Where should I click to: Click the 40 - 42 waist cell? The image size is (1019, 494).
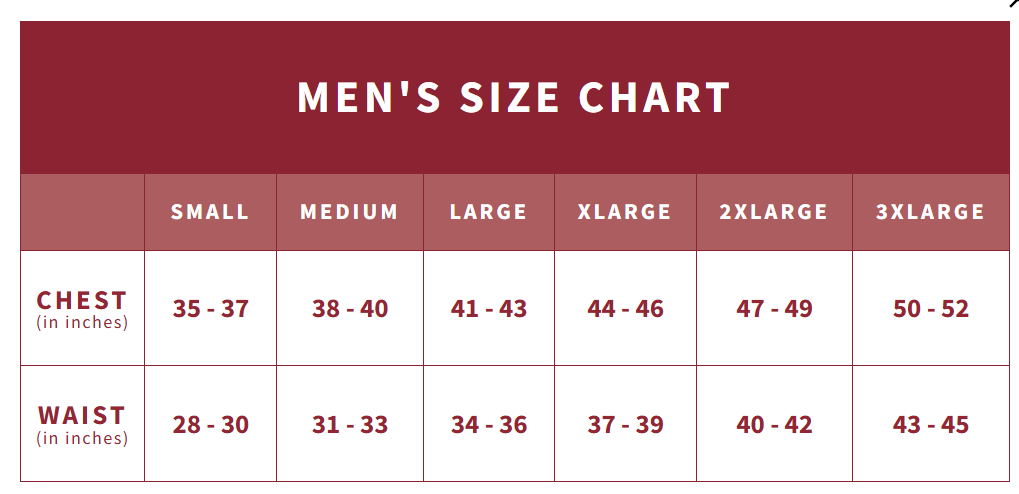click(774, 425)
